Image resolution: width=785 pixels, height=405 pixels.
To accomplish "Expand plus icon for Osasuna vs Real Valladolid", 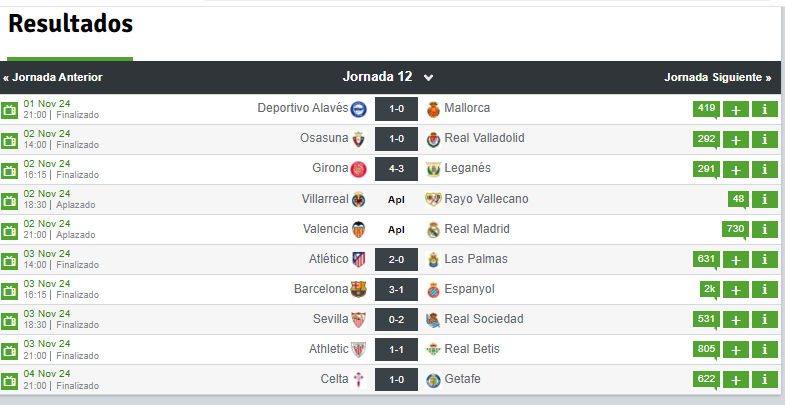I will click(x=735, y=139).
